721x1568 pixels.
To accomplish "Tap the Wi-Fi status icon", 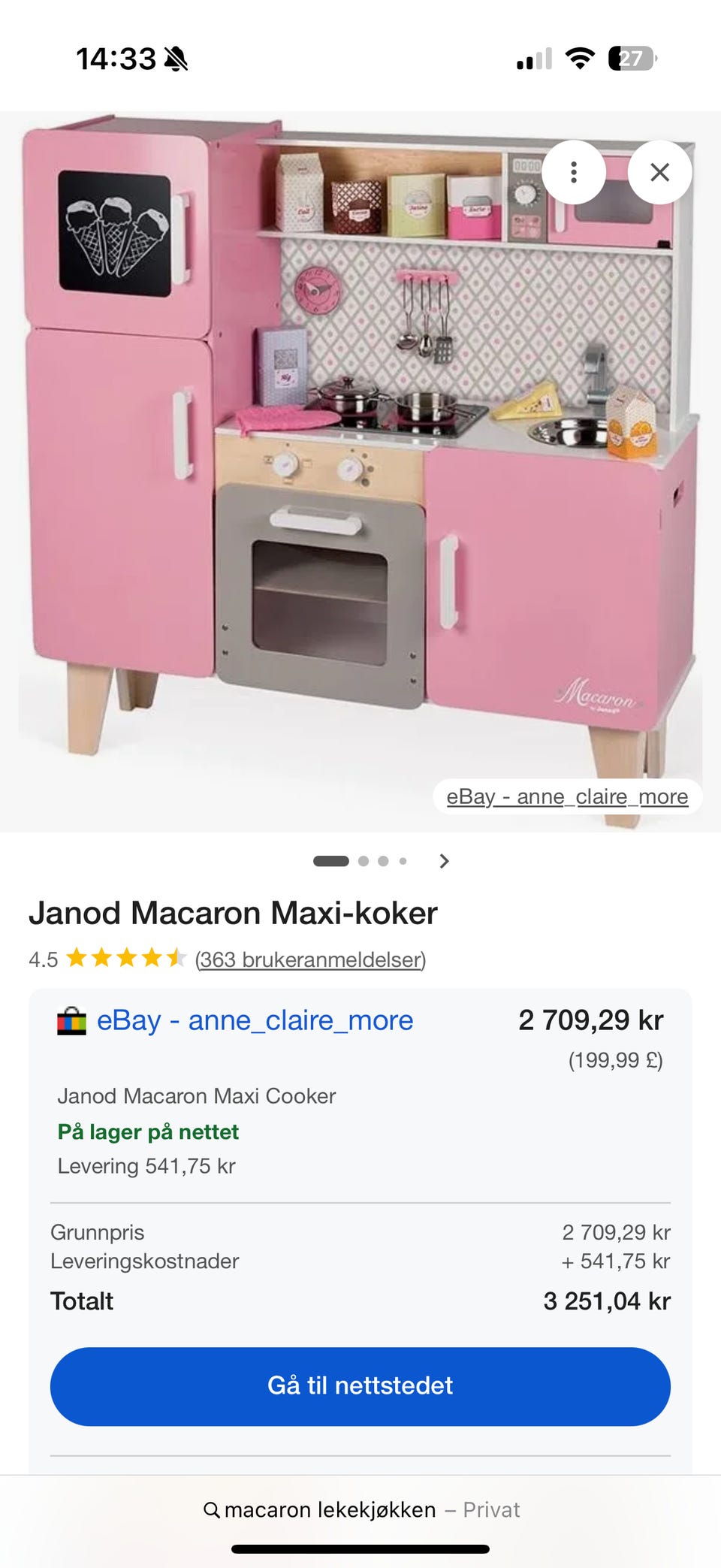I will tap(579, 58).
